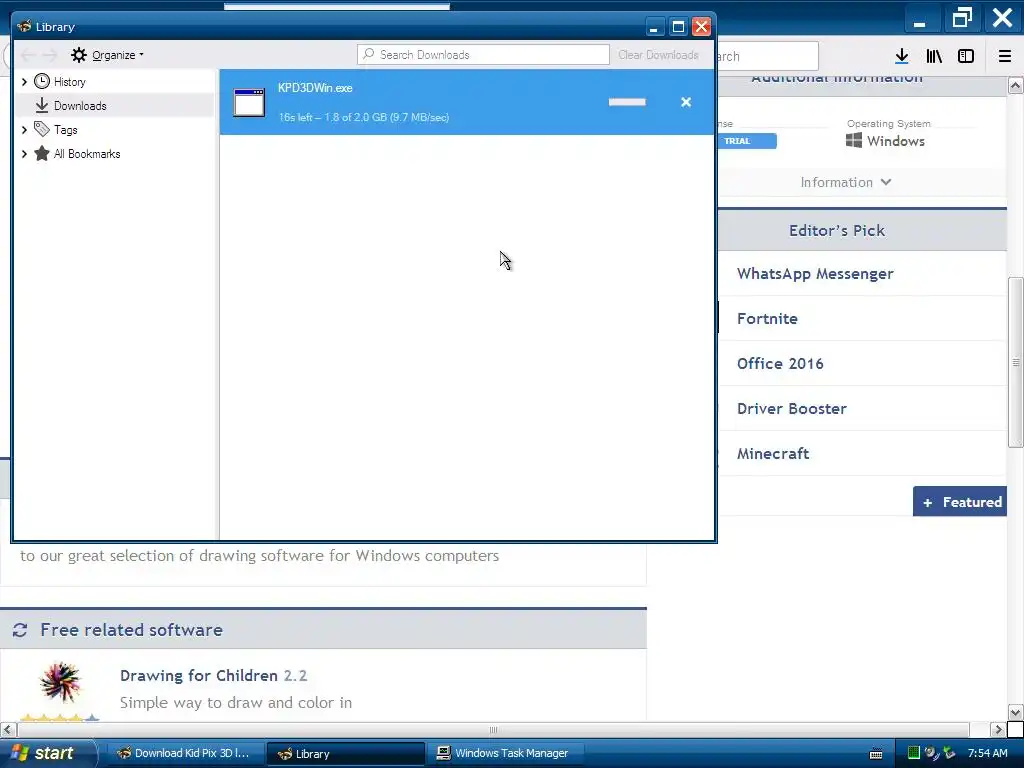The height and width of the screenshot is (768, 1024).
Task: Open the browser Downloads arrow icon
Action: tap(902, 56)
